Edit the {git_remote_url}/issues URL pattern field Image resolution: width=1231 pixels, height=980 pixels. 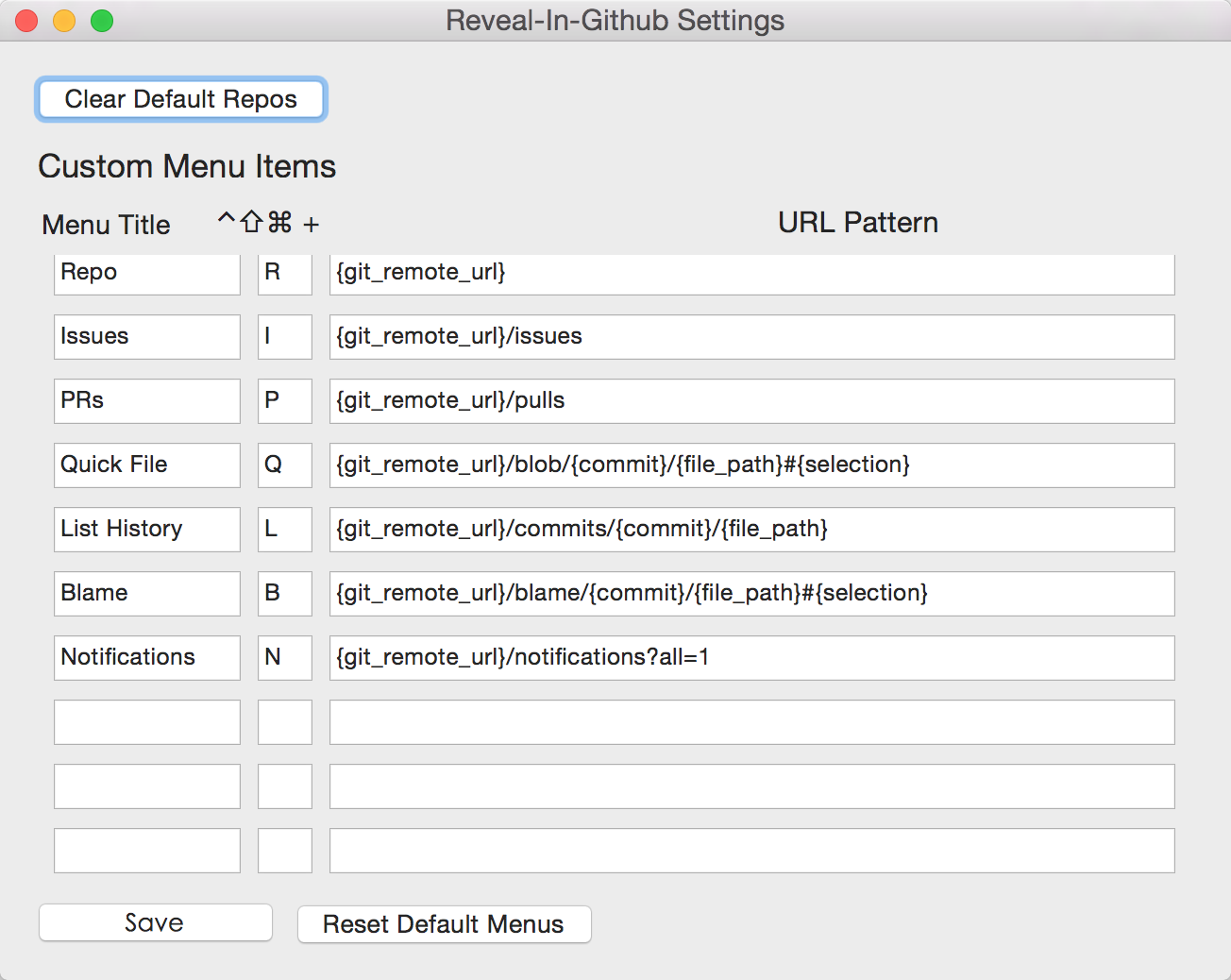(x=751, y=337)
